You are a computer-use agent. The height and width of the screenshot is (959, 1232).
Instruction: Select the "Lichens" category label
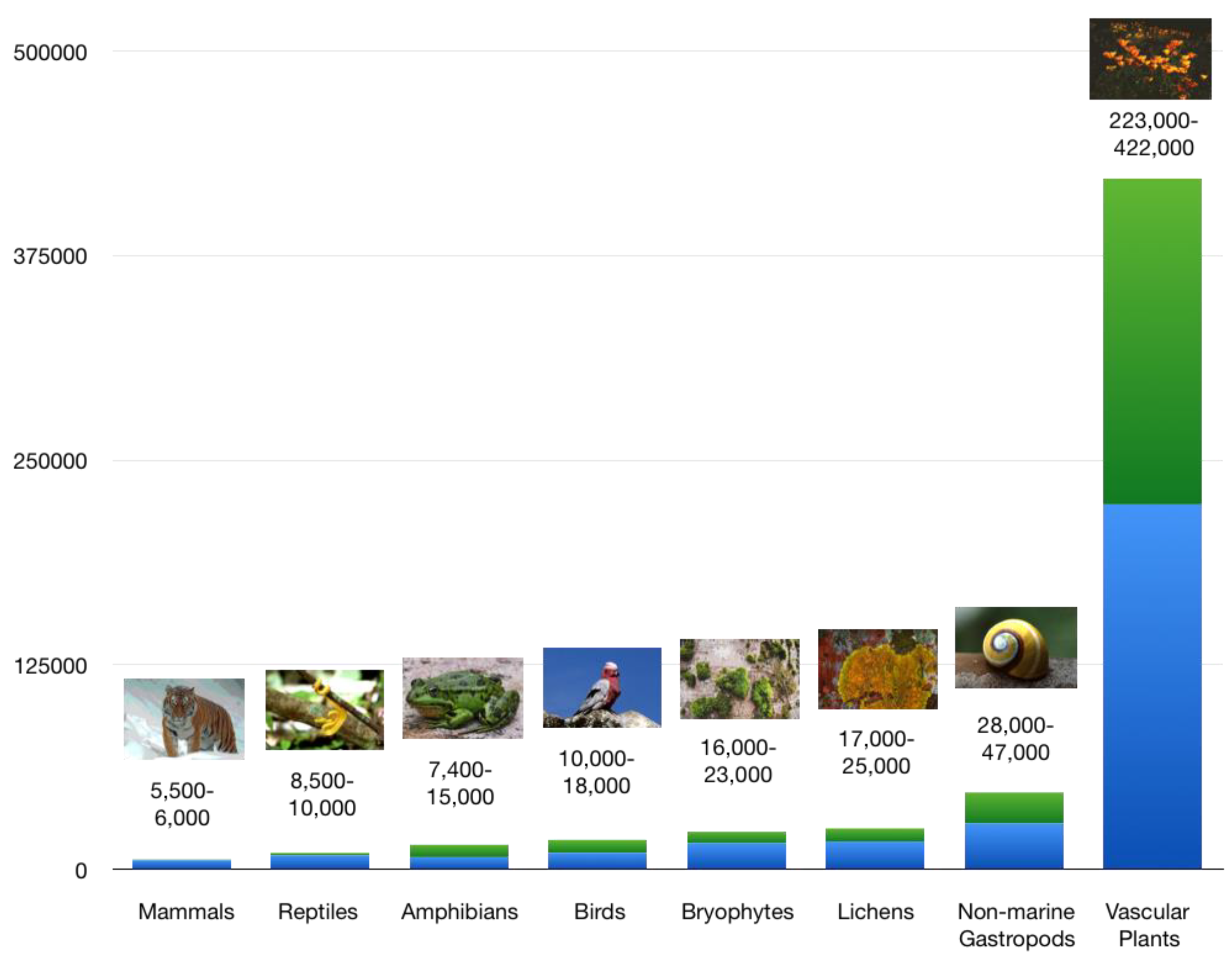[x=875, y=911]
